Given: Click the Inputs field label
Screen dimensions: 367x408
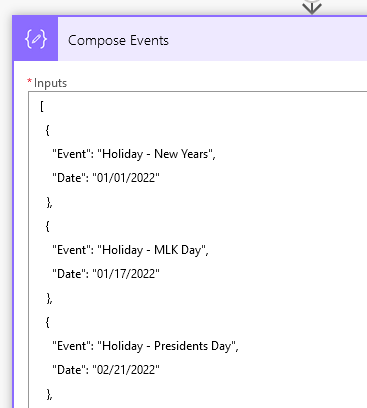Looking at the screenshot, I should (x=50, y=83).
